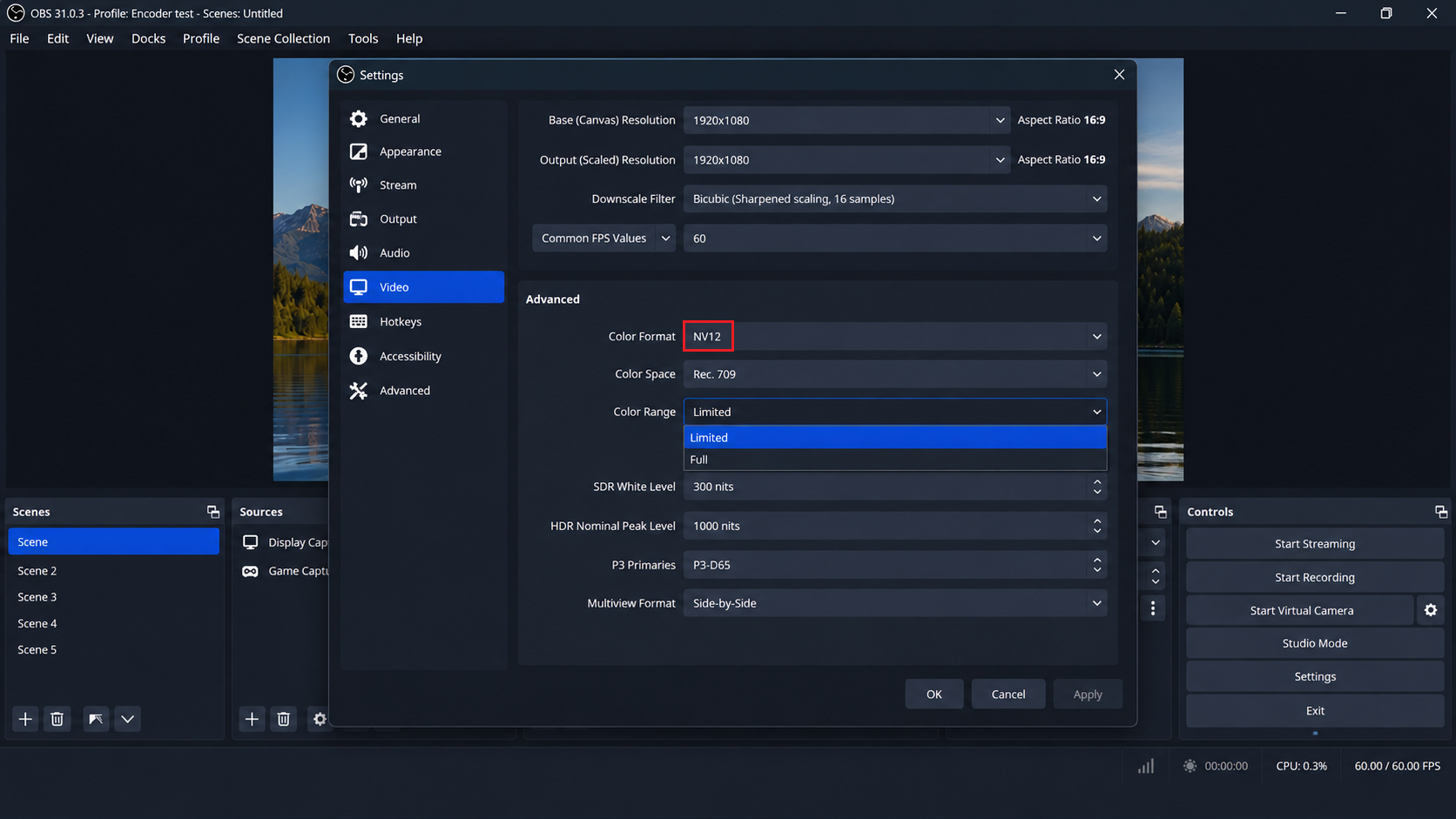Open the Color Space dropdown
This screenshot has height=819, width=1456.
[x=895, y=374]
